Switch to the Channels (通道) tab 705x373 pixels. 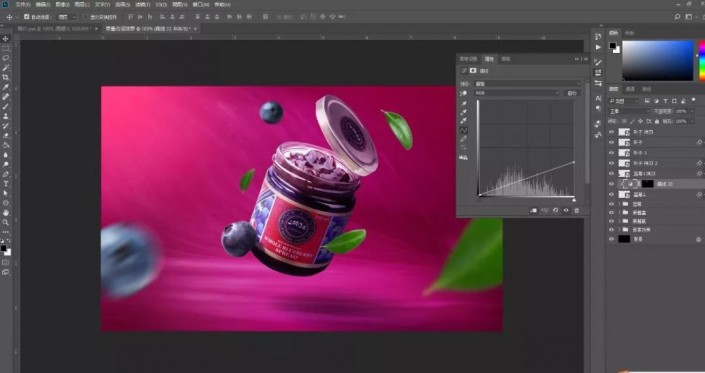click(630, 89)
